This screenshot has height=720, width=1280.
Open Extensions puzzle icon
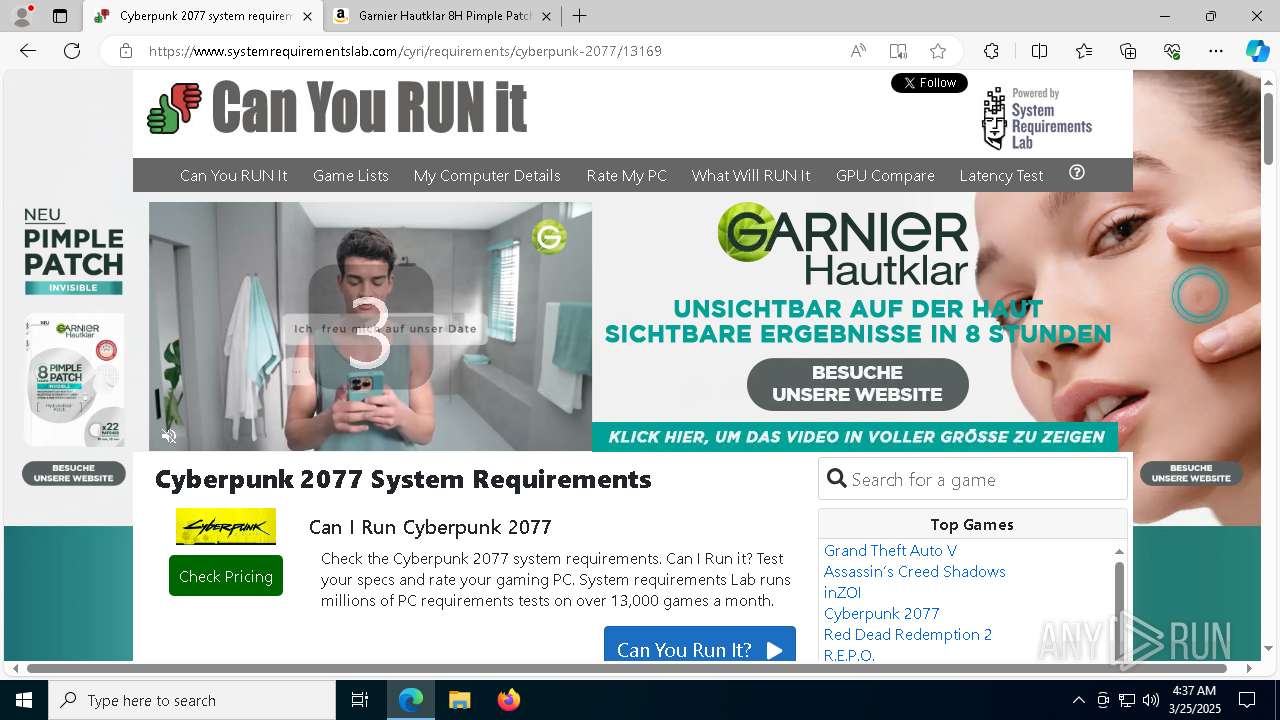click(x=991, y=51)
